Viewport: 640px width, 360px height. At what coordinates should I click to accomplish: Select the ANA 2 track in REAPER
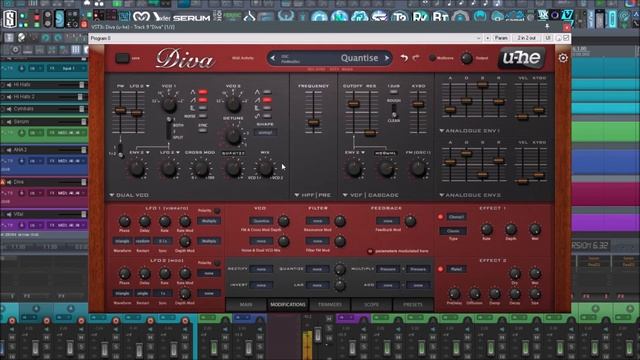20,150
